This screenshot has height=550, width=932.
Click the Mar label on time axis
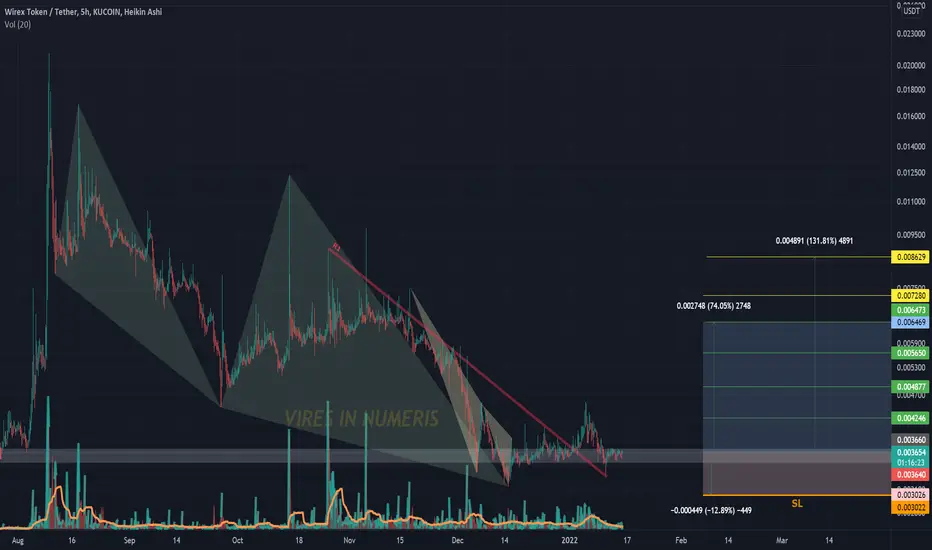[782, 540]
